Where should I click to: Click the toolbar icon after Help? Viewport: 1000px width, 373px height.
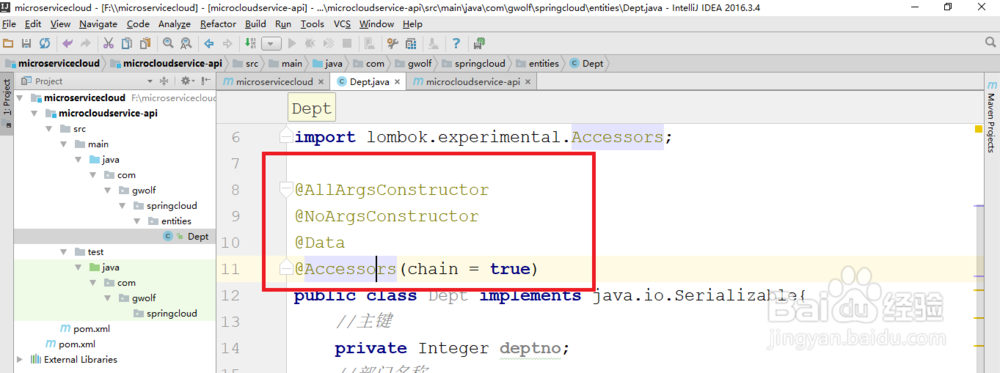coord(479,43)
